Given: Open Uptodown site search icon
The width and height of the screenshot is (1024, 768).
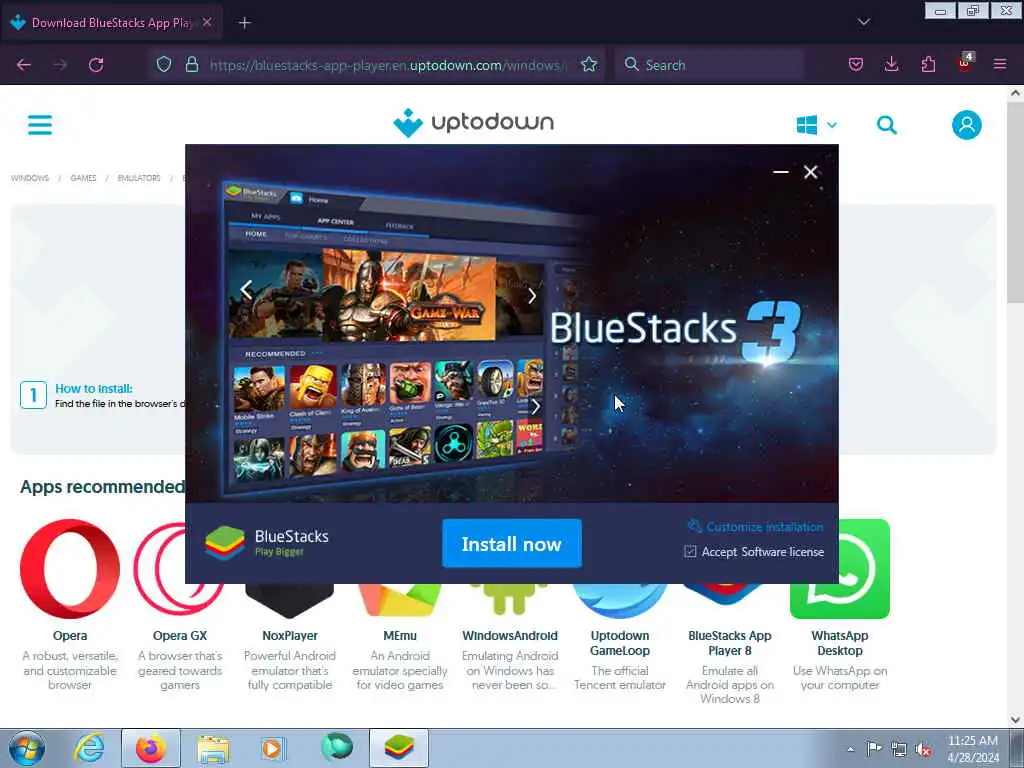Looking at the screenshot, I should [886, 125].
